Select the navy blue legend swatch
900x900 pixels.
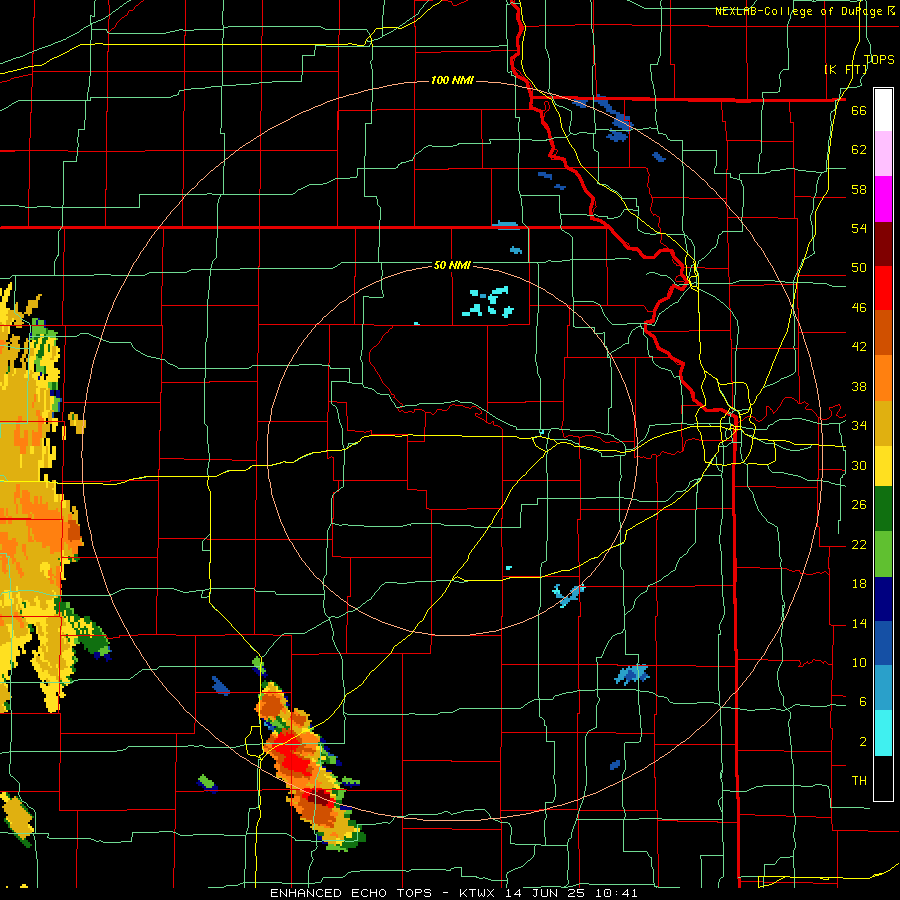tap(883, 599)
